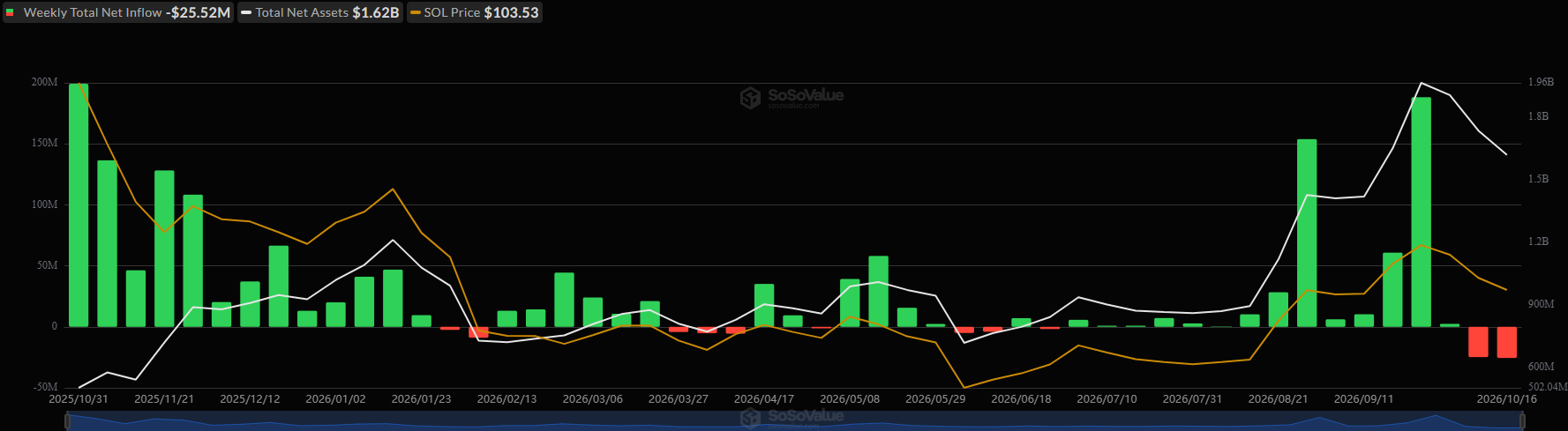Click the white Total Net Assets line marker

tap(247, 12)
